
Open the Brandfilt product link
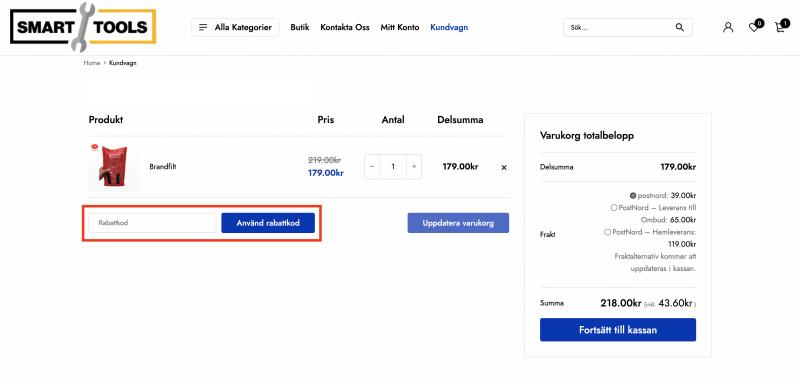[x=163, y=167]
